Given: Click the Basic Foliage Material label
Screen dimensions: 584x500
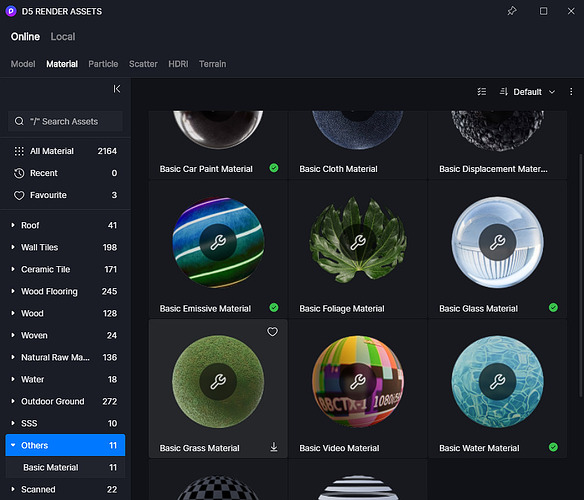Looking at the screenshot, I should [342, 308].
